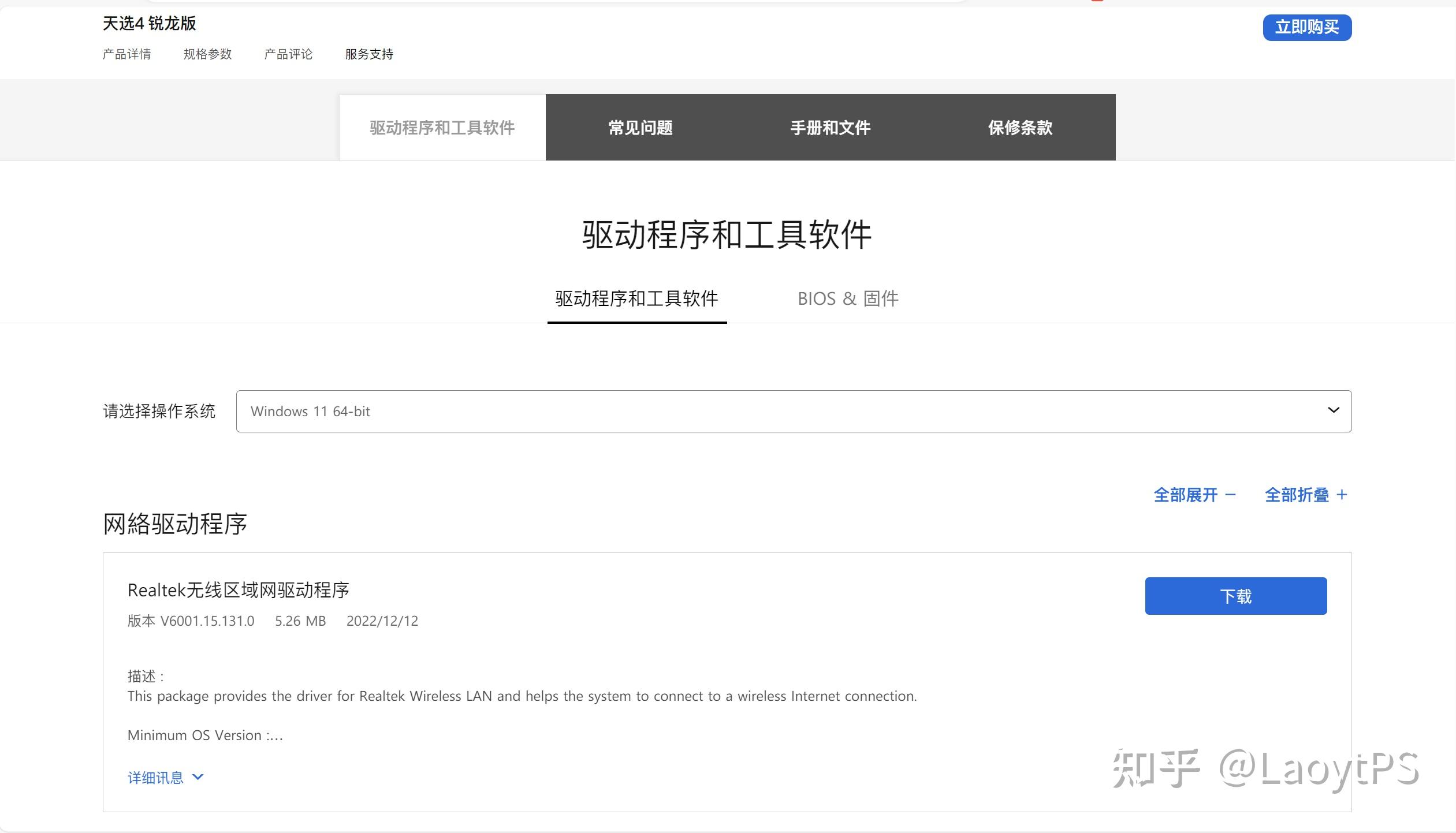
Task: Switch to 驱动程序和工具软件 top tab
Action: [x=442, y=128]
